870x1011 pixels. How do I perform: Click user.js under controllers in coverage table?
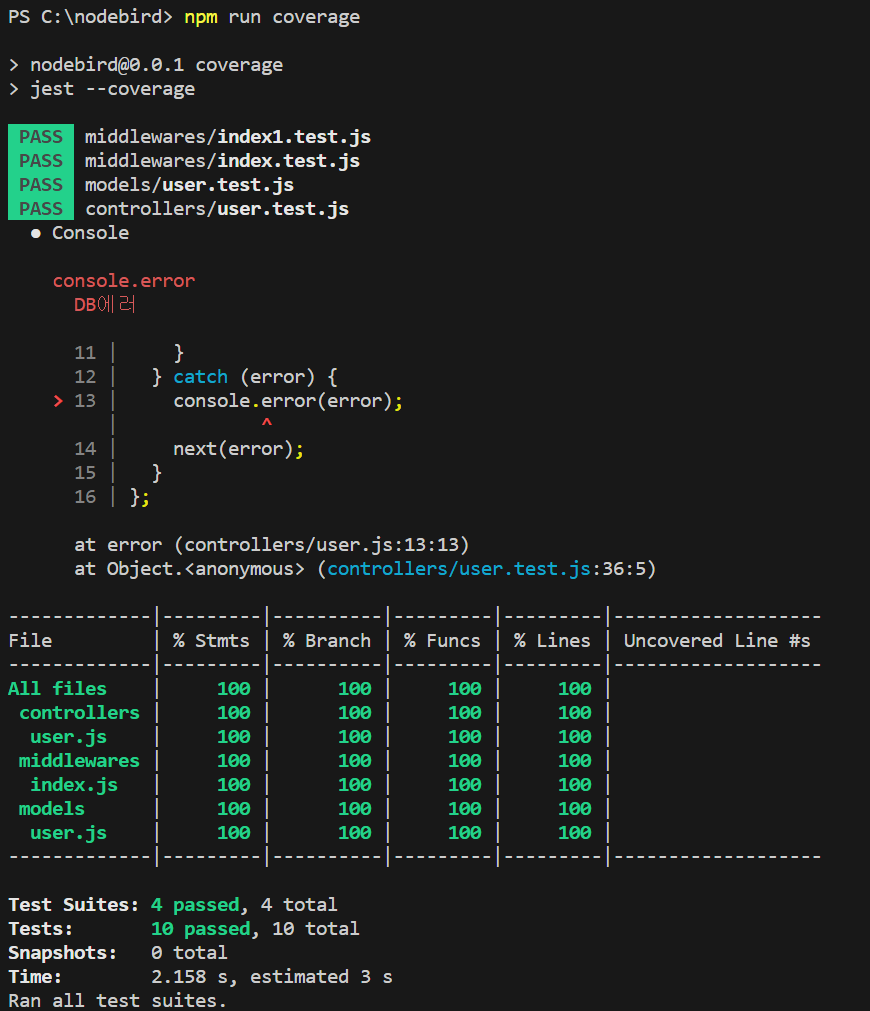[68, 737]
